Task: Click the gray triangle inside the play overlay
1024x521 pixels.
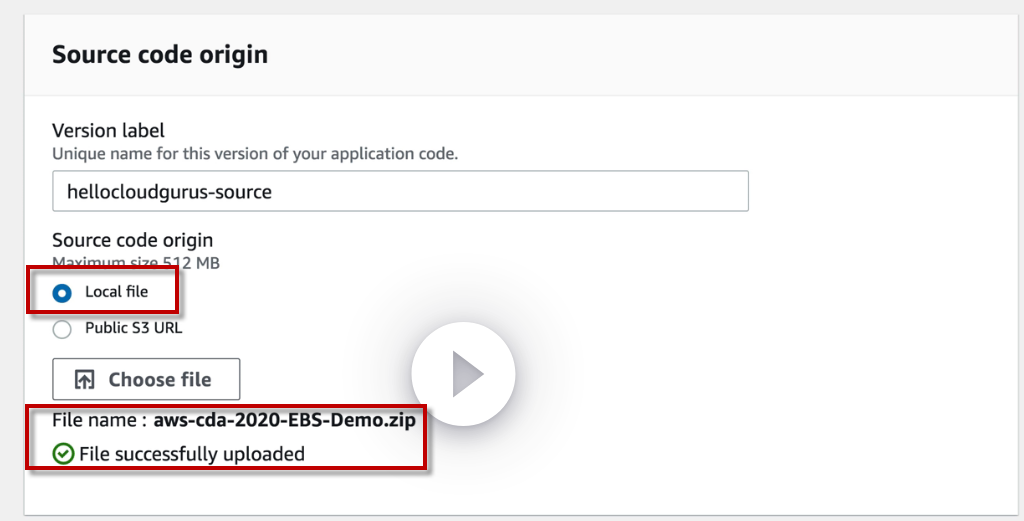Action: (466, 375)
